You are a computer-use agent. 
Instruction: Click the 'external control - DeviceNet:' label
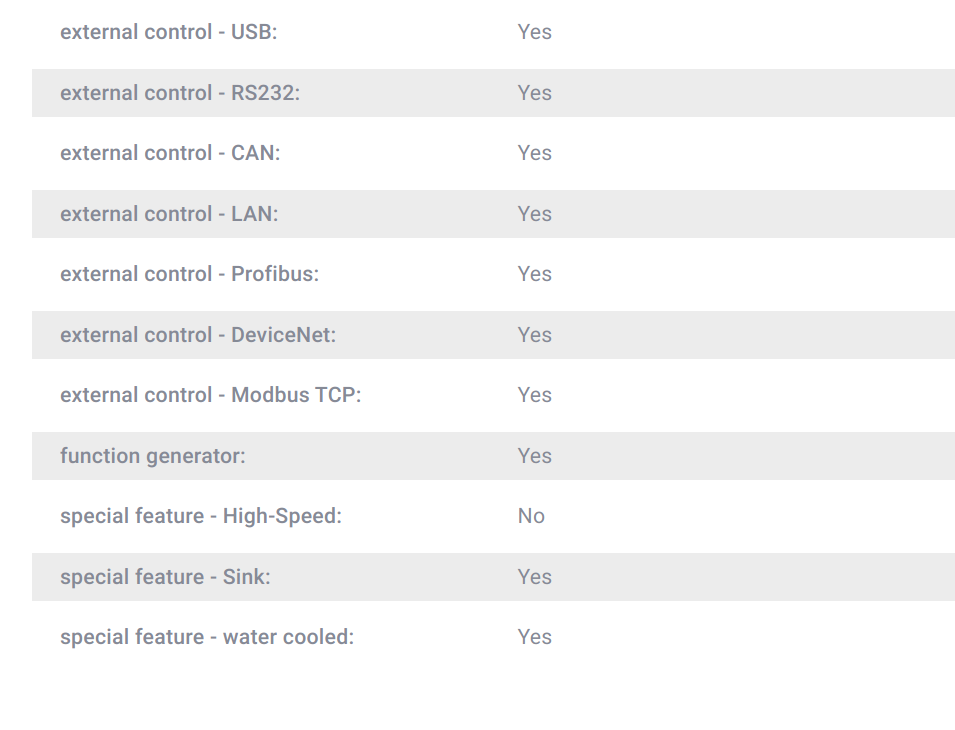point(198,335)
